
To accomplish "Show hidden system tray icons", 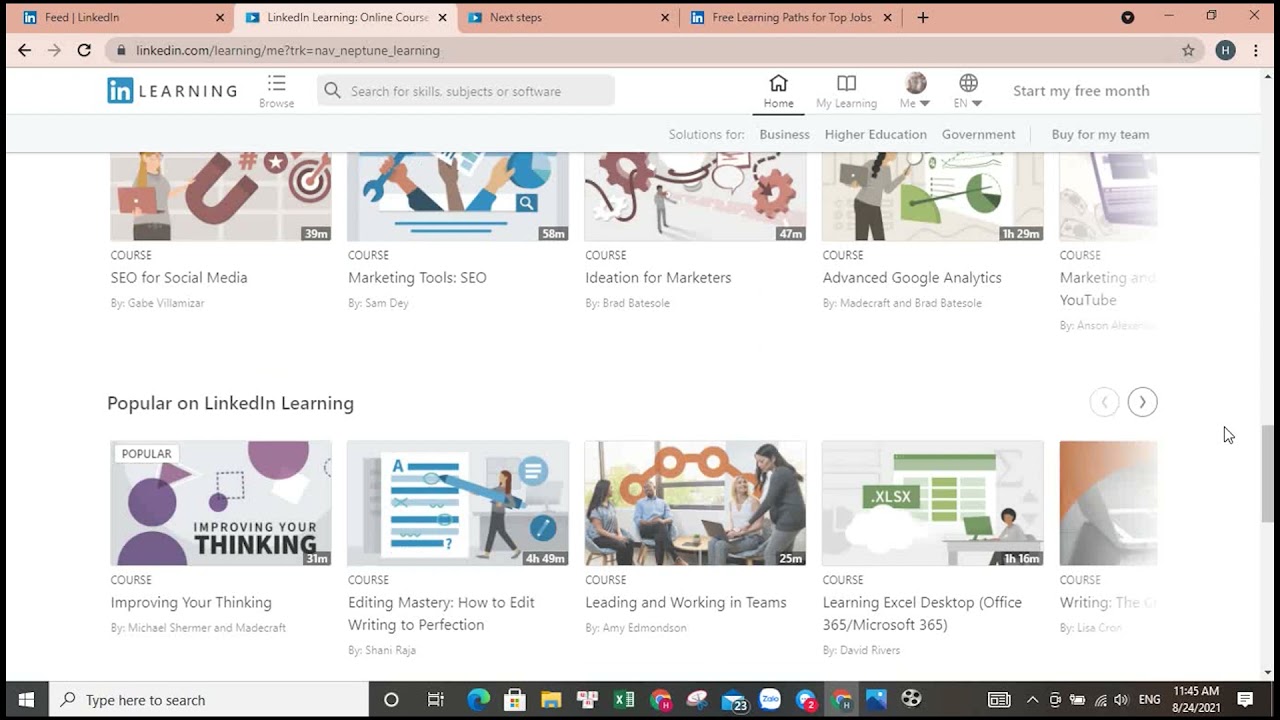I will [1032, 700].
